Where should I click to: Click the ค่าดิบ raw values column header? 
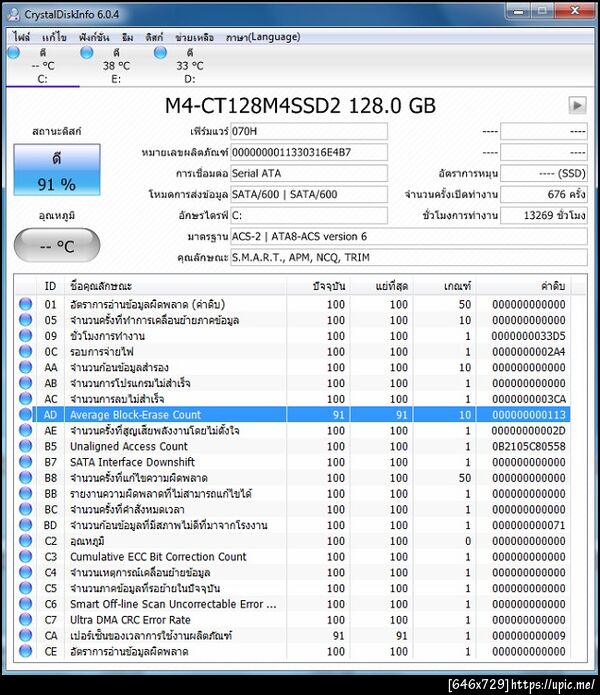tap(524, 286)
